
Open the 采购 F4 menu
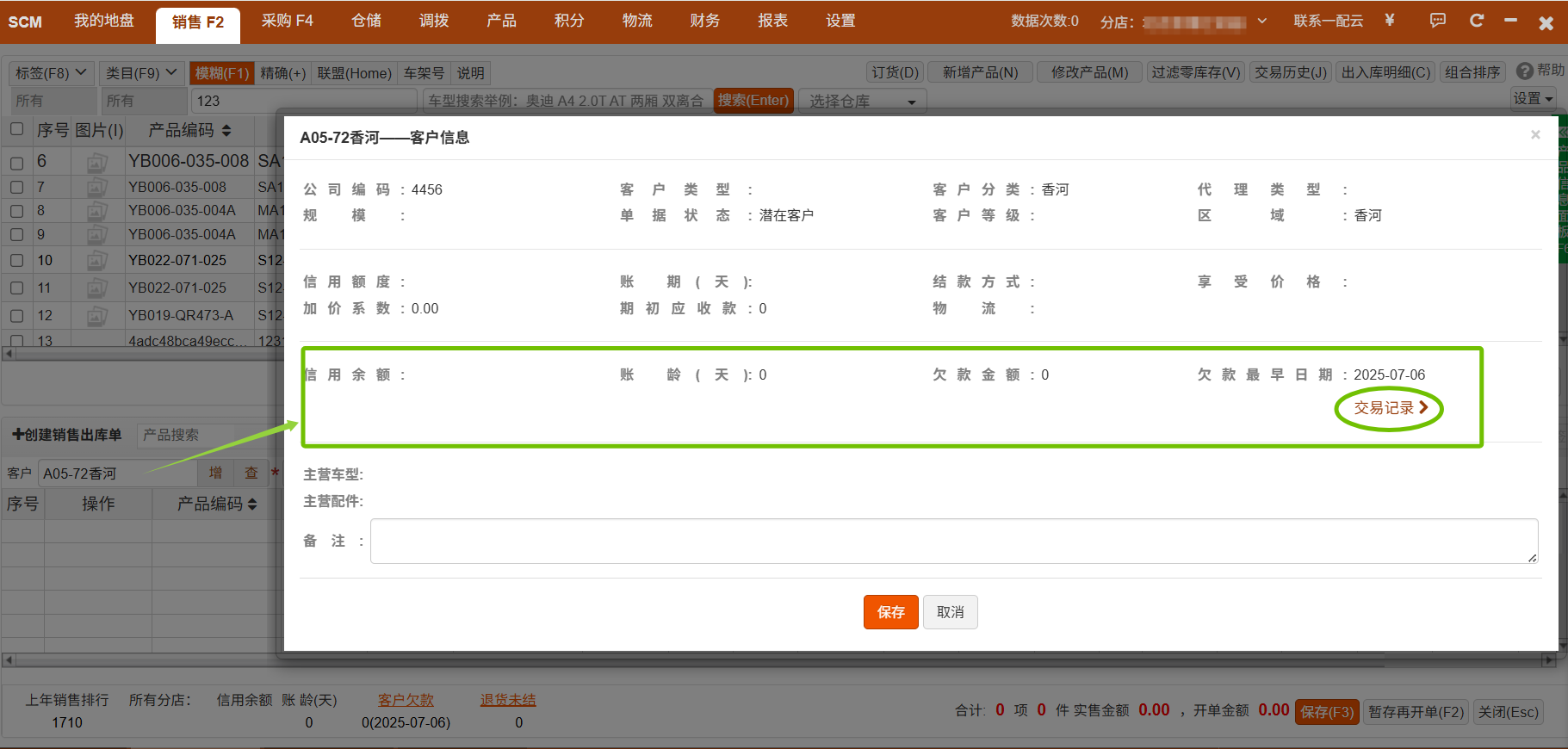click(288, 21)
